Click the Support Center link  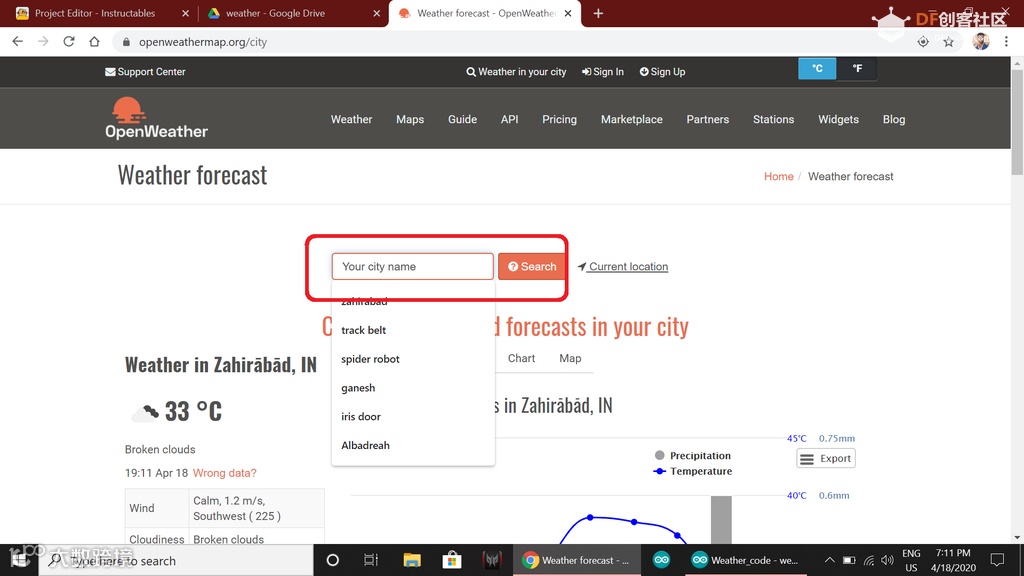[145, 72]
